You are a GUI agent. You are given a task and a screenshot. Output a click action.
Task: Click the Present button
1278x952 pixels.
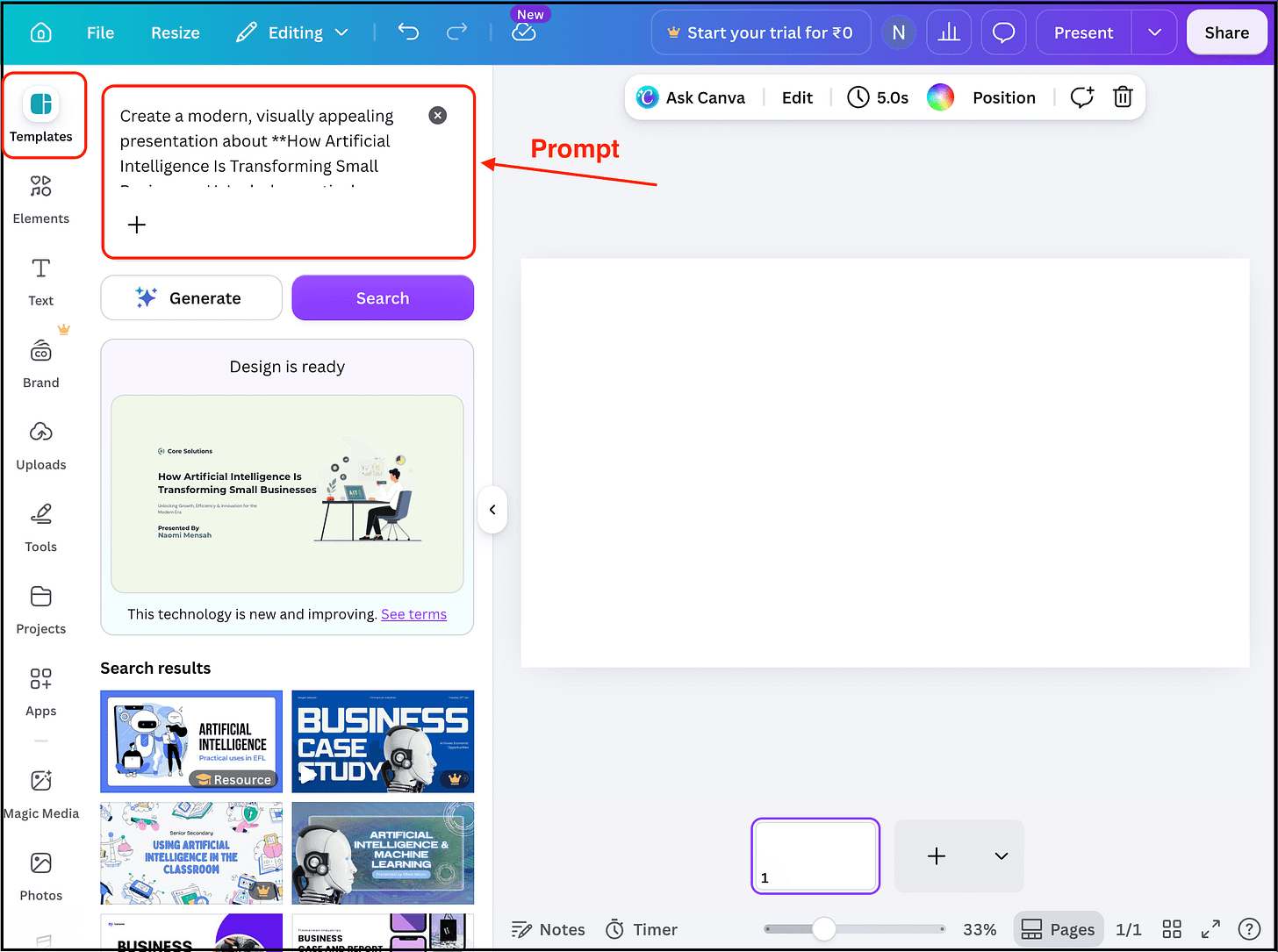(1083, 32)
